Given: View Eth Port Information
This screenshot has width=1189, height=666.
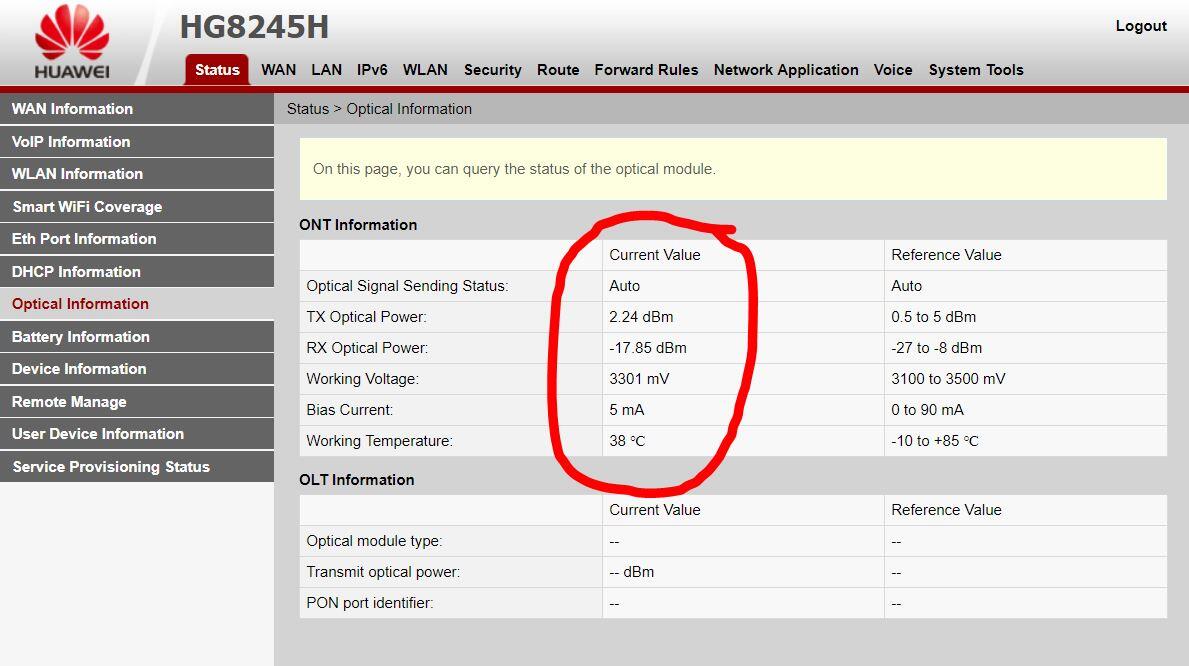Looking at the screenshot, I should tap(136, 239).
